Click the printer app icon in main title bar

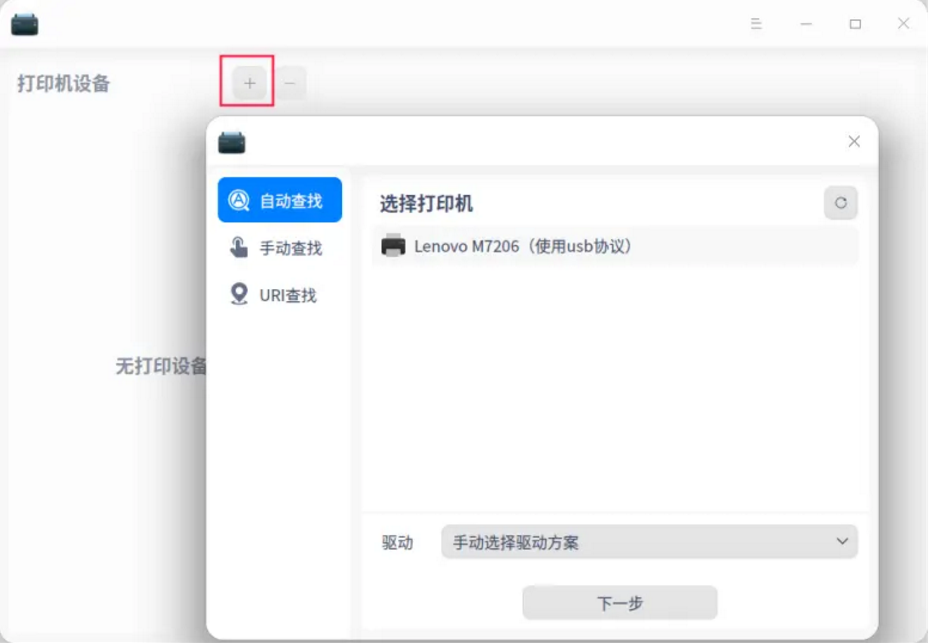pyautogui.click(x=24, y=24)
